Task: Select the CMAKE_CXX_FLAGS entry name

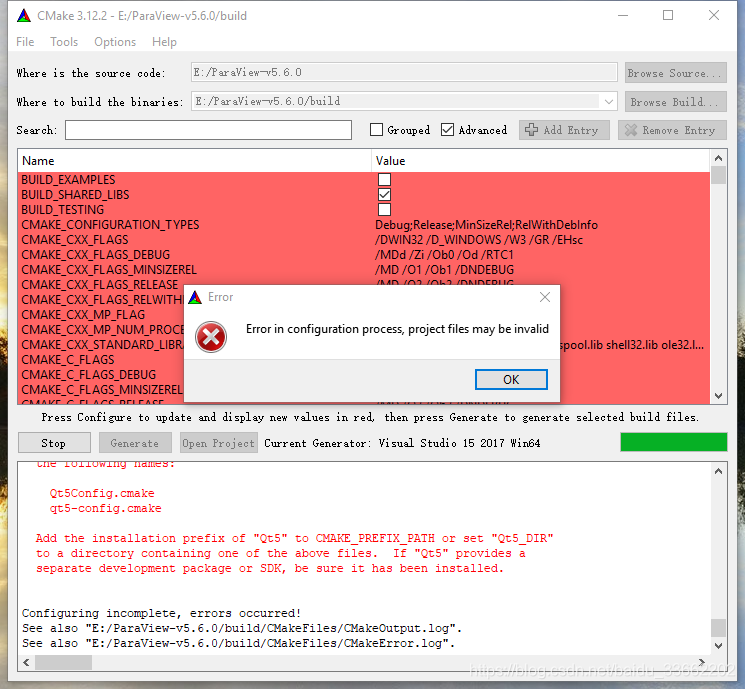Action: (75, 240)
